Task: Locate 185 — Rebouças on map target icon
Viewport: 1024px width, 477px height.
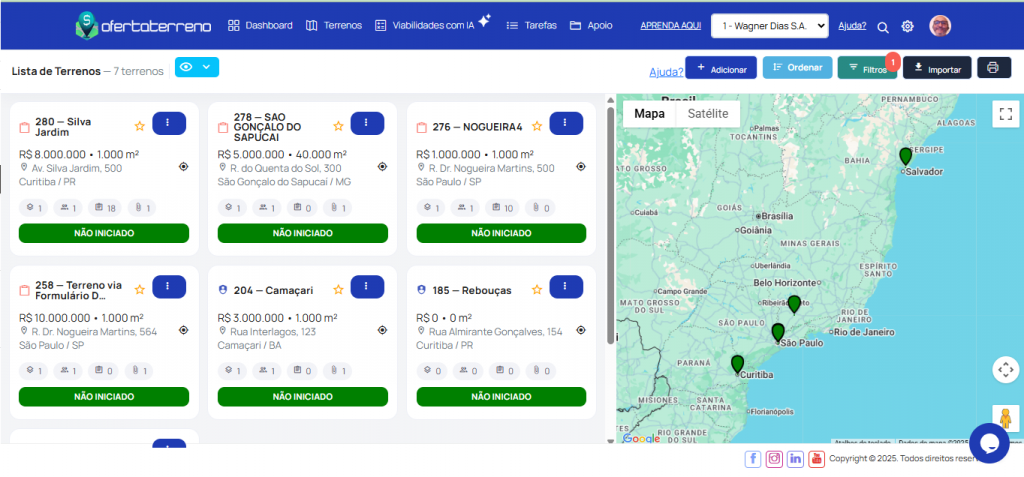Action: click(581, 330)
